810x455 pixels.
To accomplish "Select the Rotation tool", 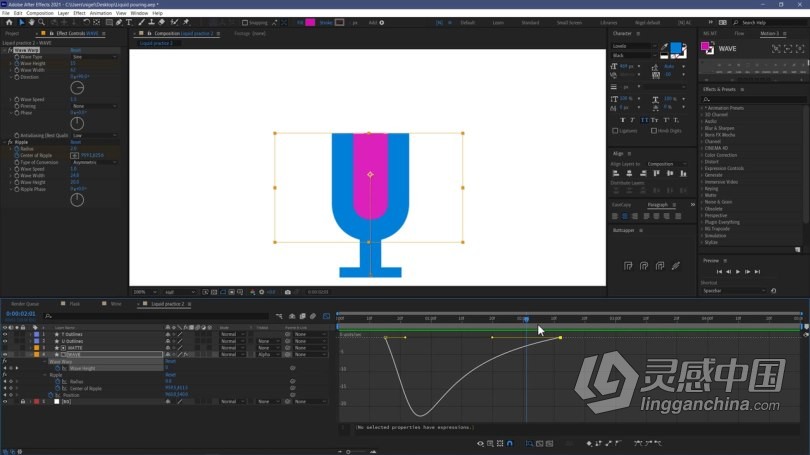I will coord(86,23).
